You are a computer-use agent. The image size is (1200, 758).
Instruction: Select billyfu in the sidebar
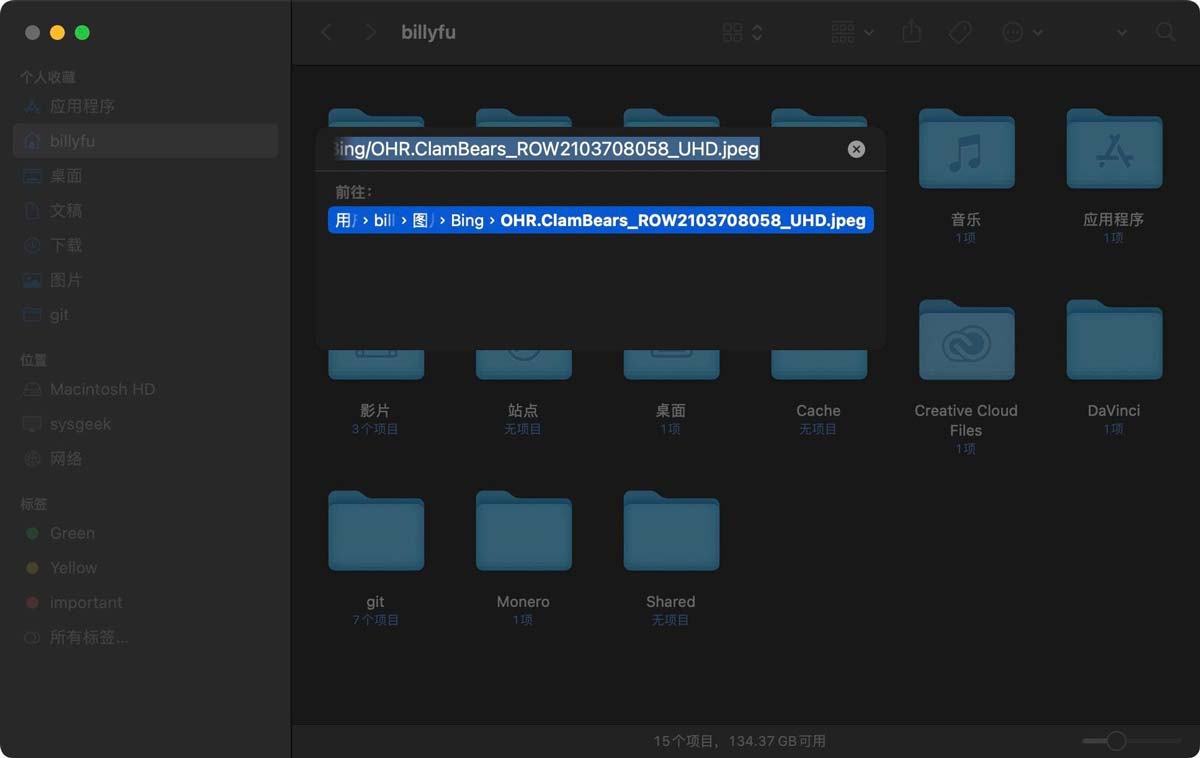[x=145, y=141]
